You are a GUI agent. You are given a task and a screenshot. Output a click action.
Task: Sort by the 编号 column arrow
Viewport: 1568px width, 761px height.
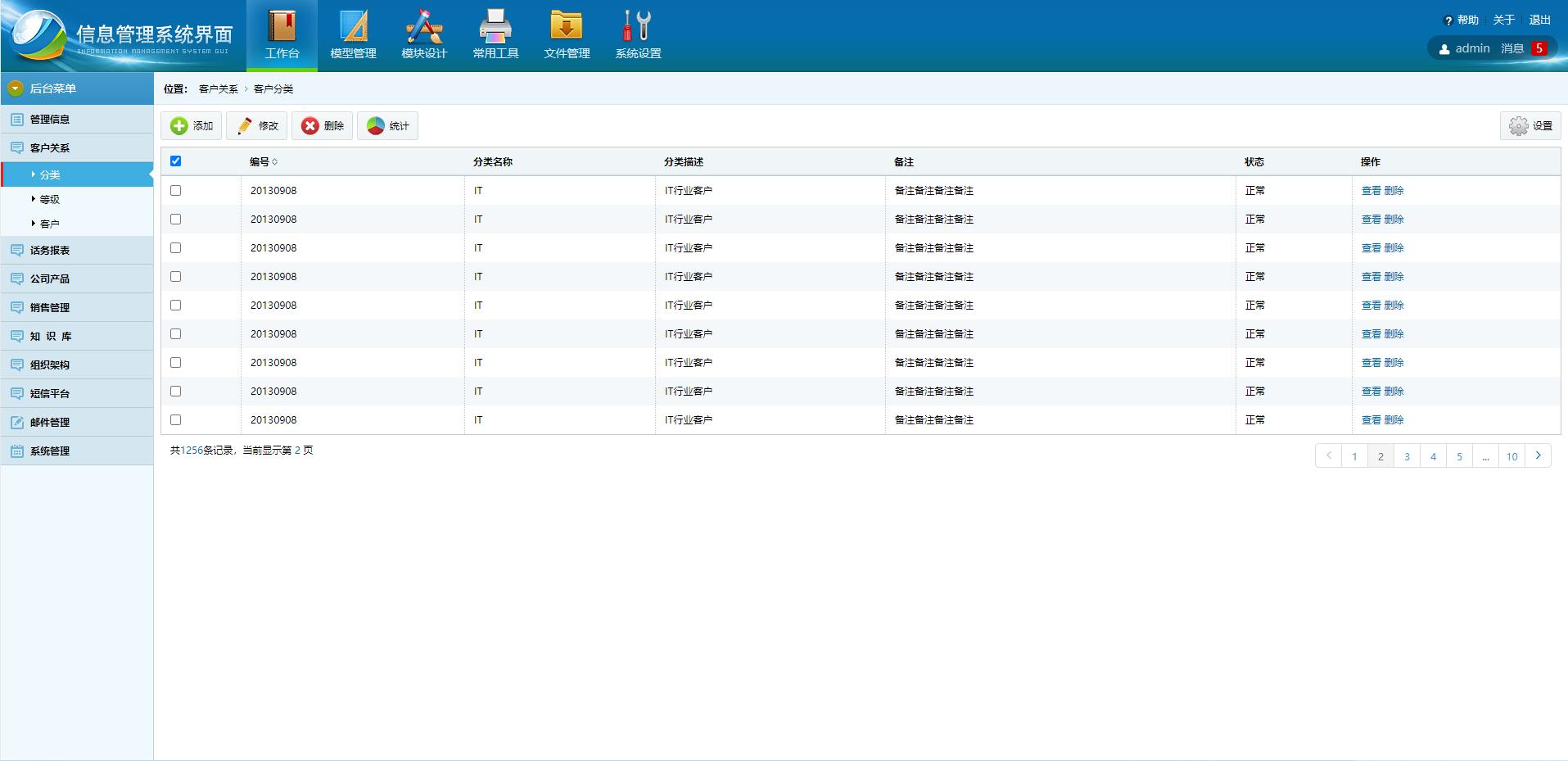point(274,162)
